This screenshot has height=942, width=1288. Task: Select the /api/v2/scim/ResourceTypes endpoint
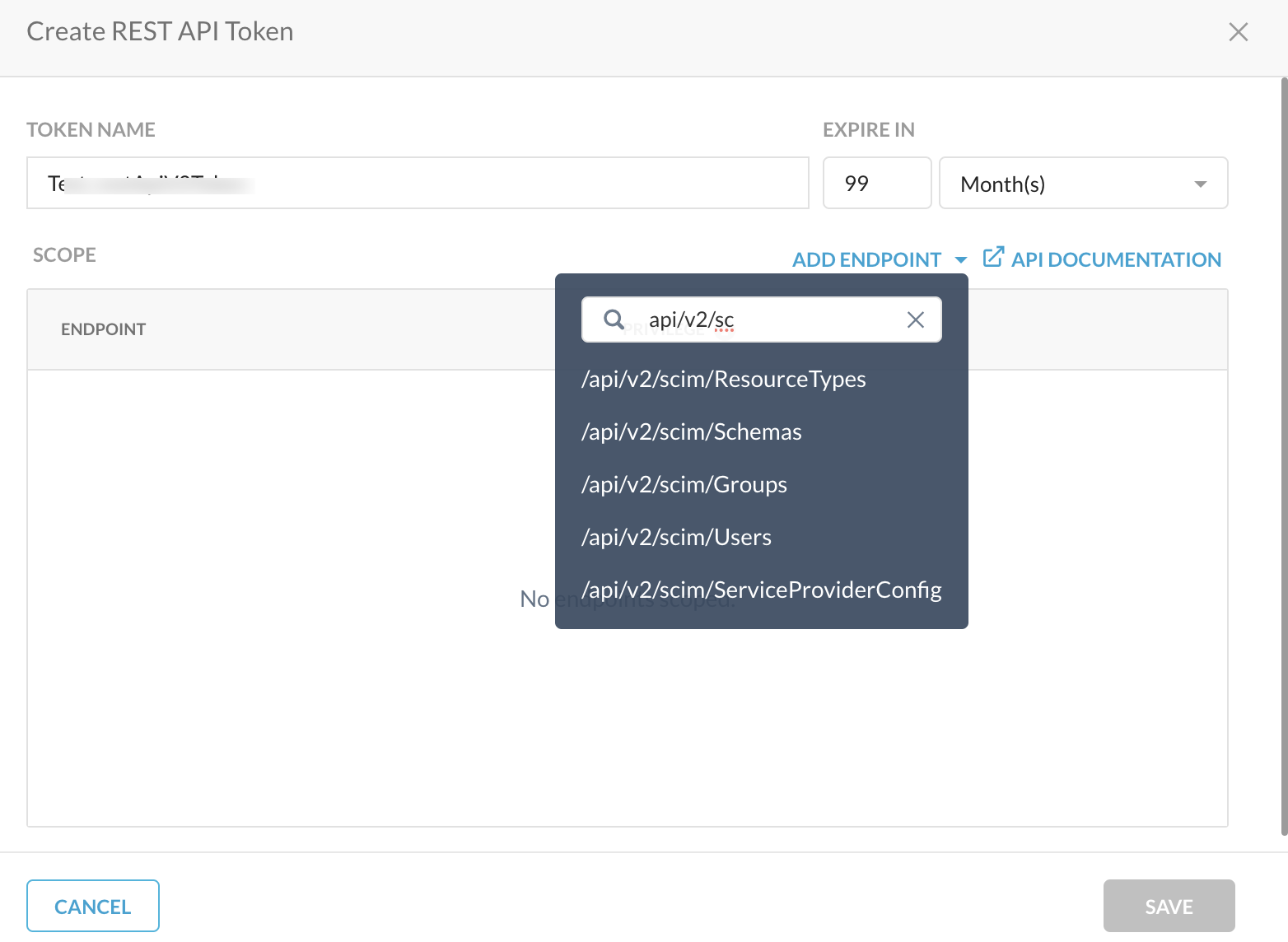click(724, 379)
